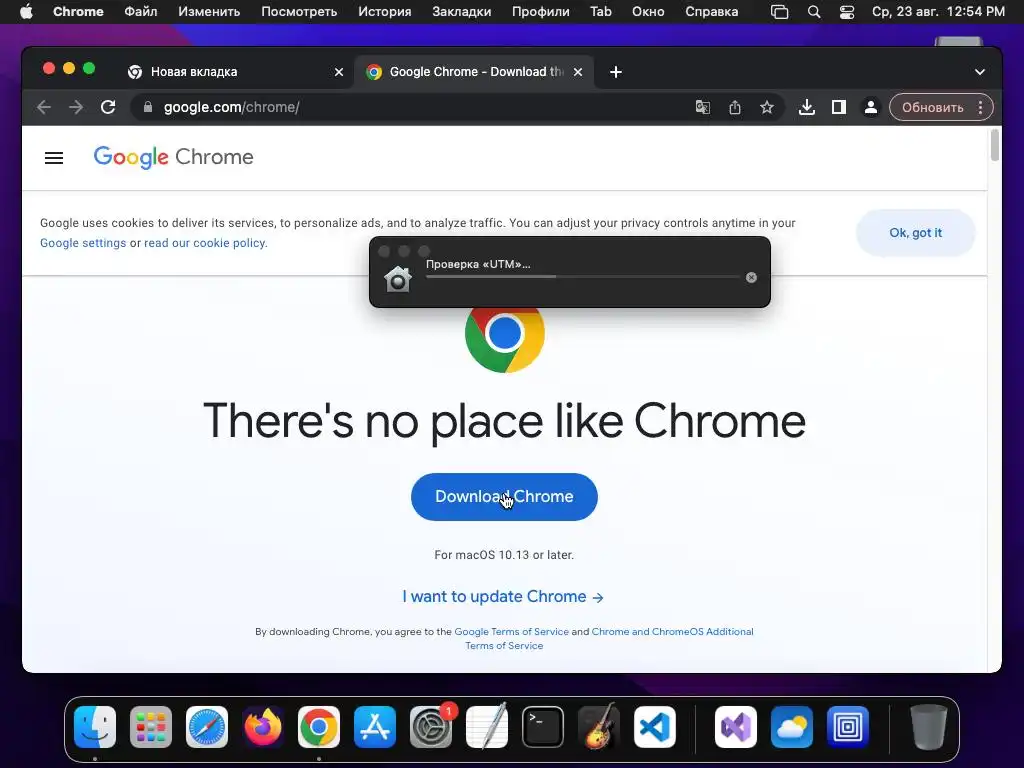Open App Store from the Dock
The image size is (1024, 768).
point(375,726)
